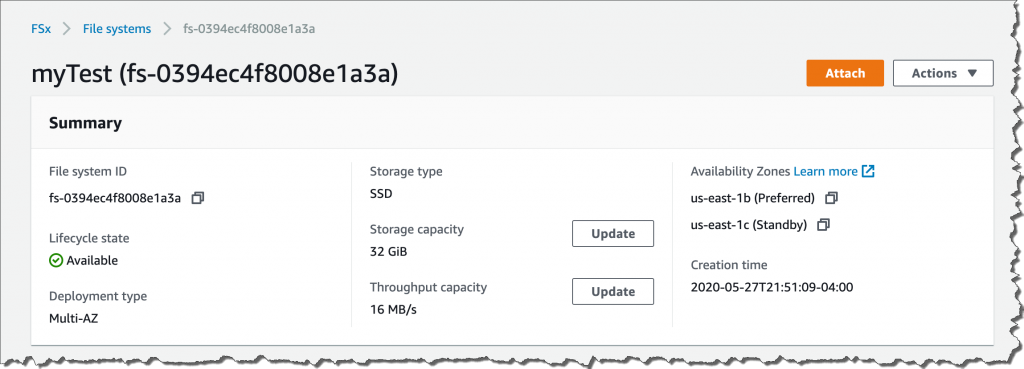This screenshot has width=1024, height=369.
Task: Copy the us-east-1c Standby zone name
Action: [824, 225]
